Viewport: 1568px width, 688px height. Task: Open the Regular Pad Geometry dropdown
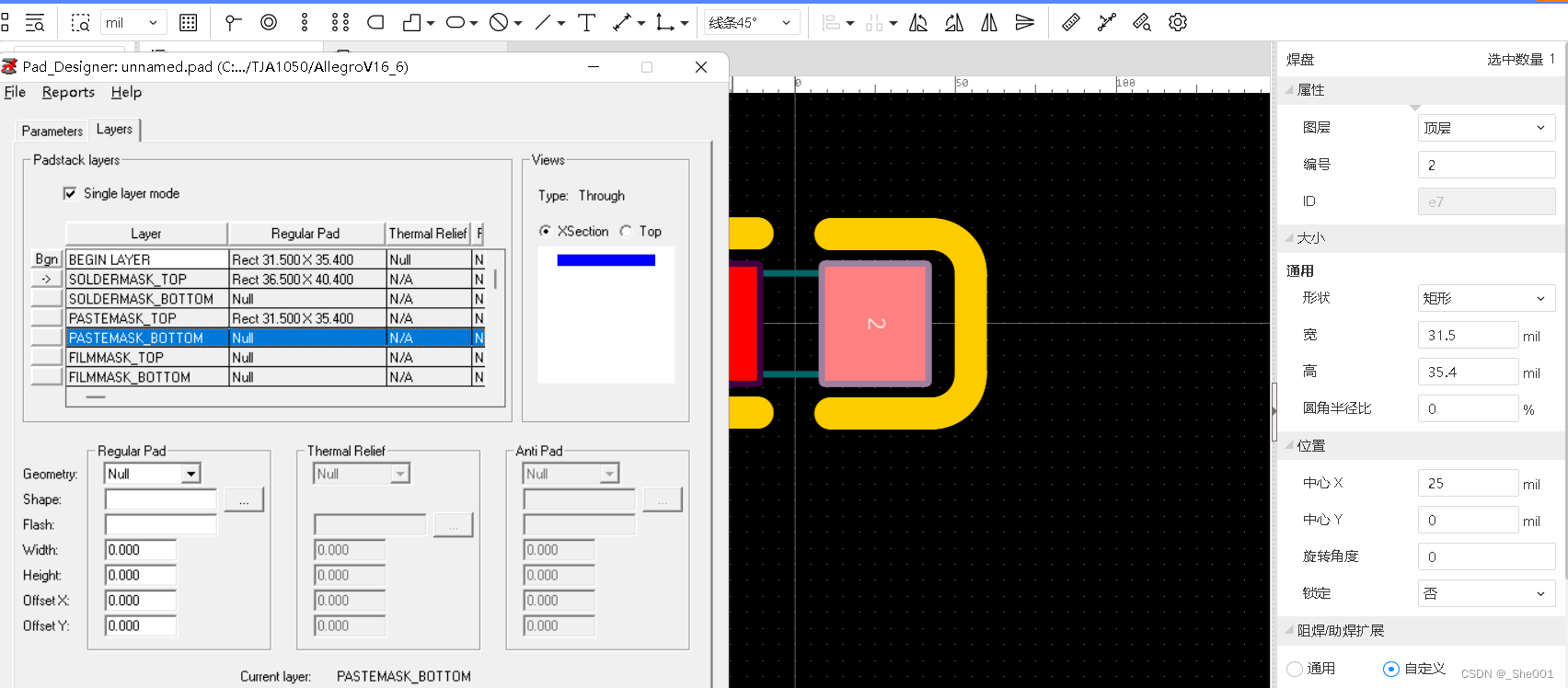point(190,474)
